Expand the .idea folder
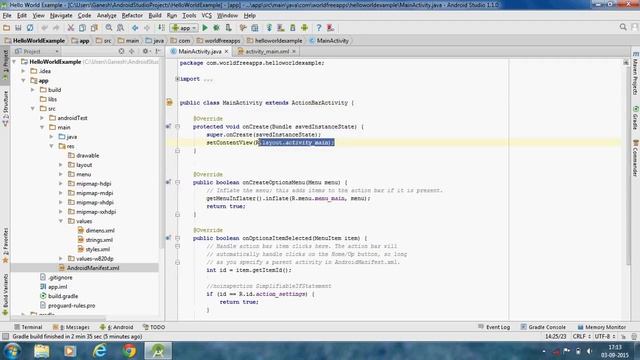The height and width of the screenshot is (360, 640). pyautogui.click(x=23, y=71)
